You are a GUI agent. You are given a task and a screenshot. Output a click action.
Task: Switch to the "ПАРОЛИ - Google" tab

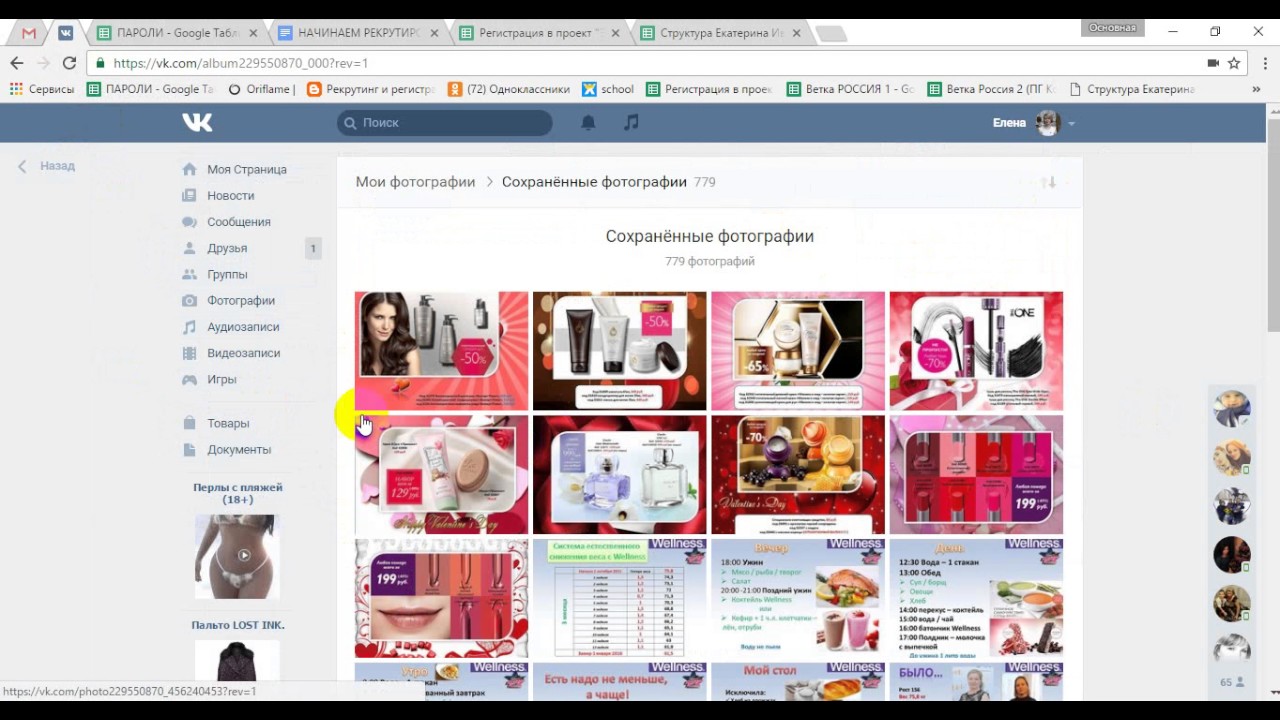[176, 33]
